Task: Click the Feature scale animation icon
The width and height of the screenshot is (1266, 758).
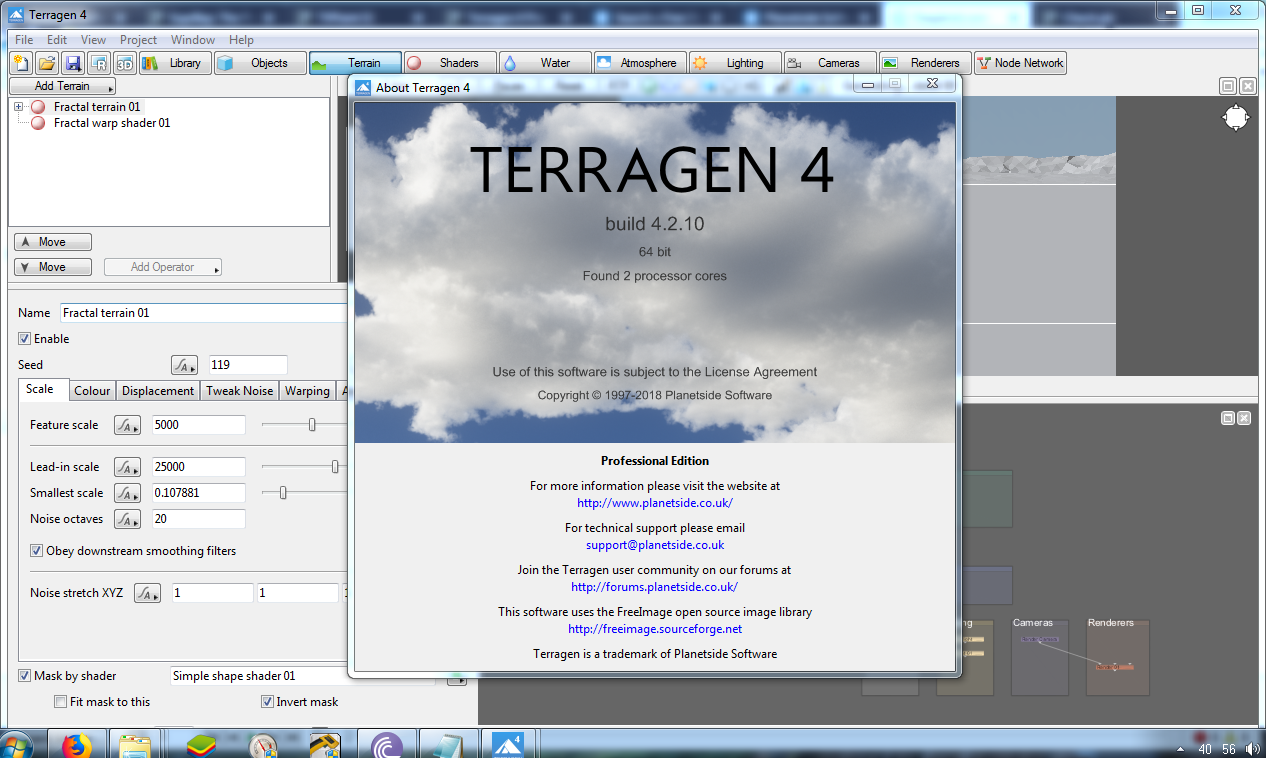Action: pyautogui.click(x=127, y=425)
